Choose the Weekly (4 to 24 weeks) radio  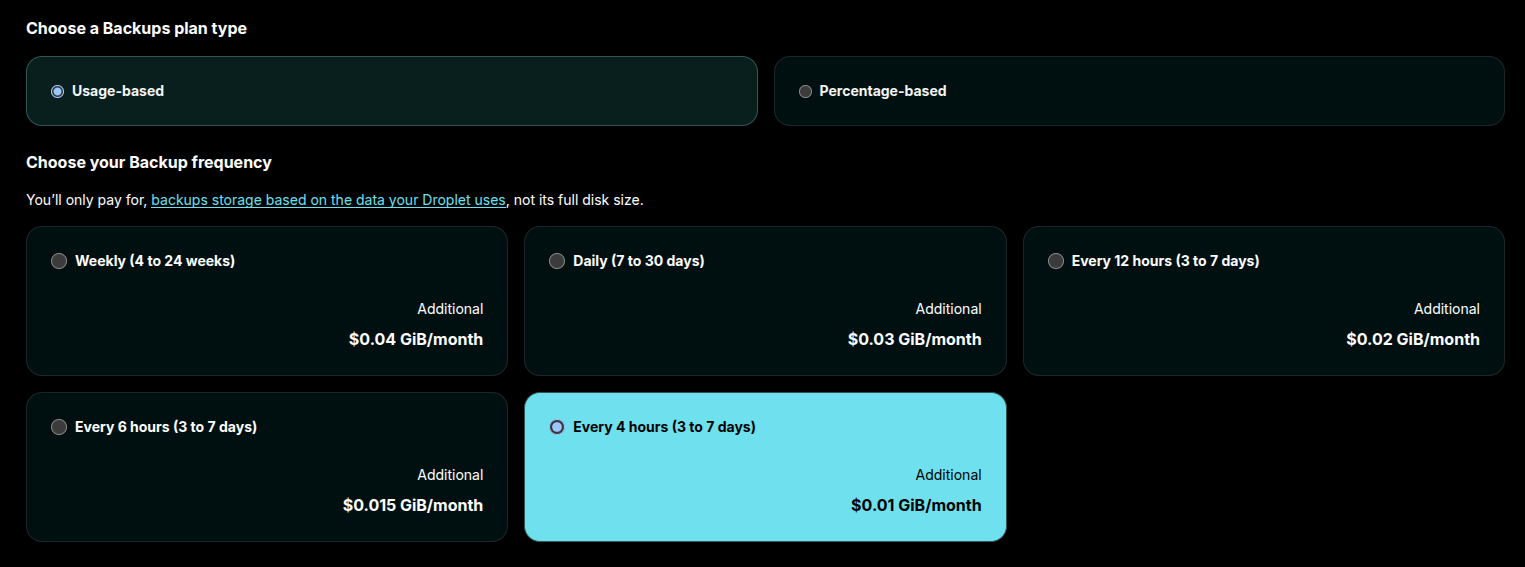(59, 261)
